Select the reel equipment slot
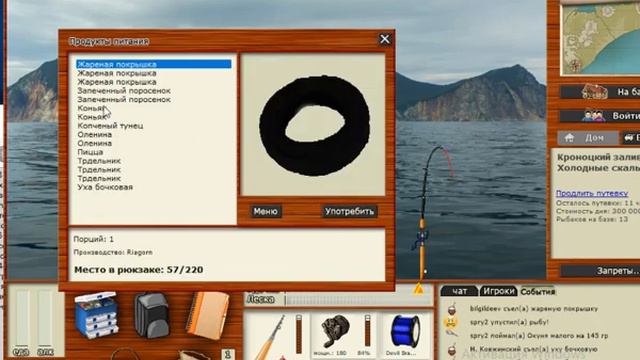This screenshot has height=360, width=640. pyautogui.click(x=336, y=331)
